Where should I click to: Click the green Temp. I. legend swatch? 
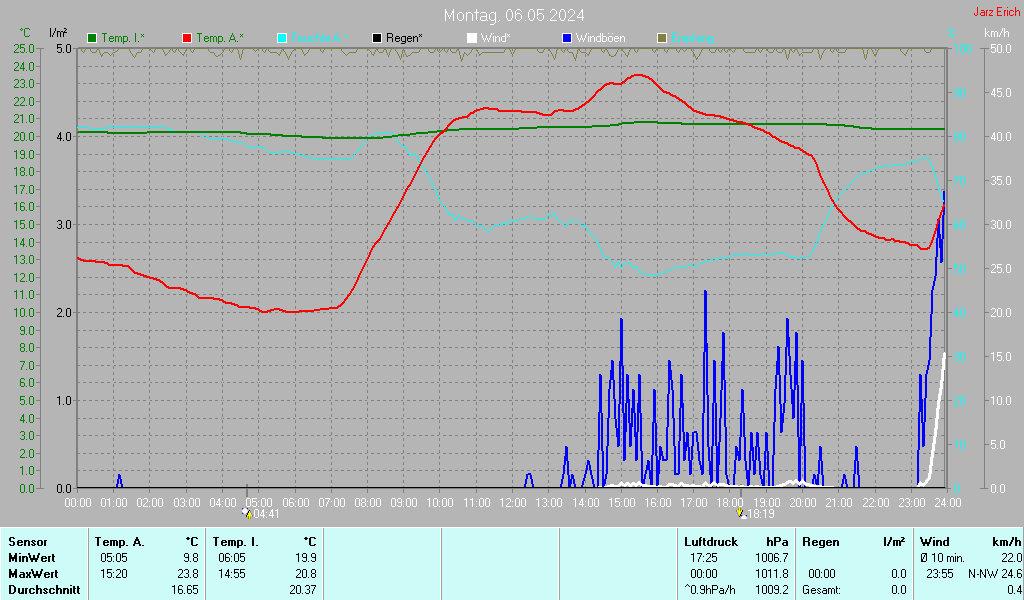[92, 39]
